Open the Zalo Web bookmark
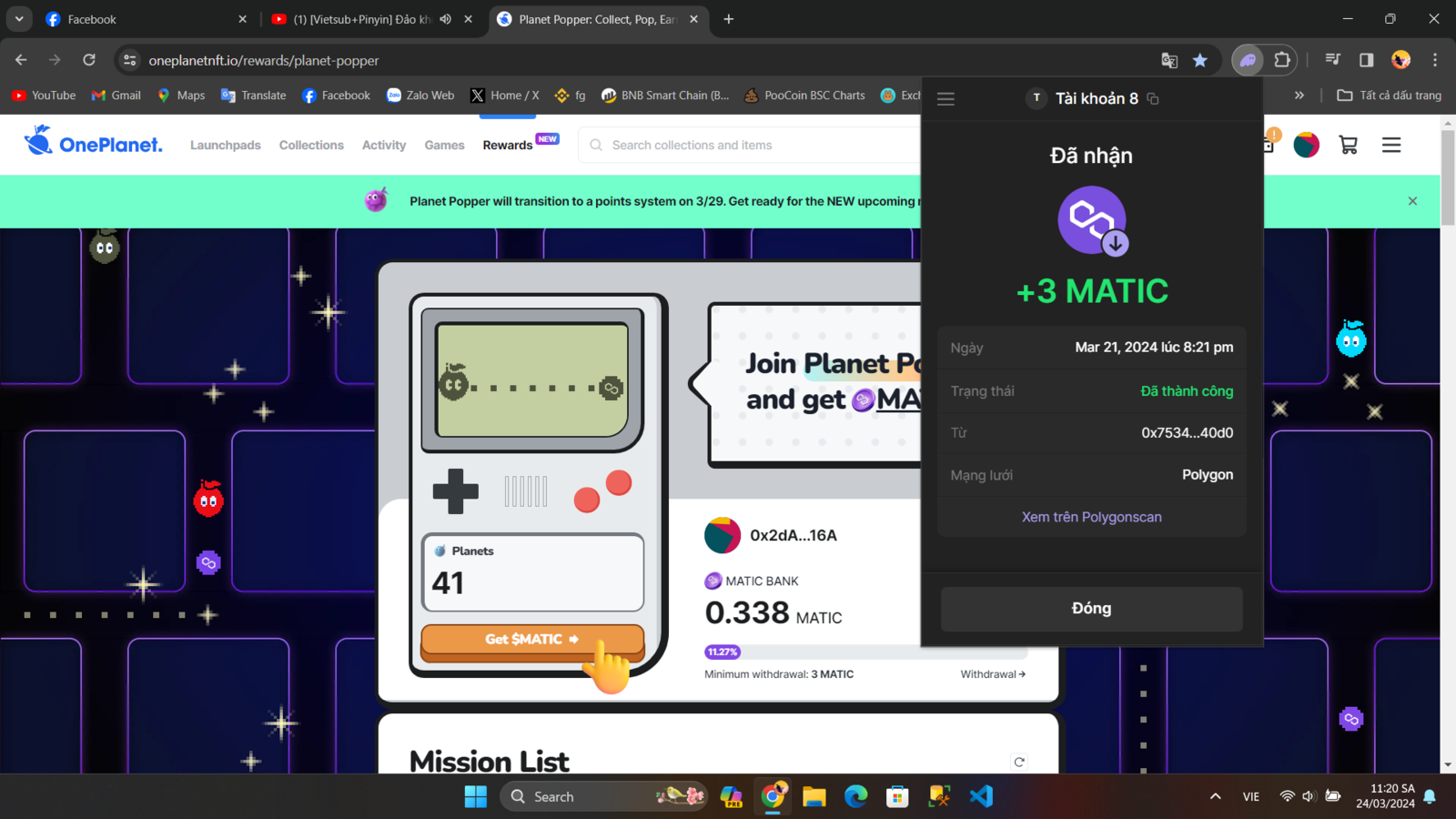The width and height of the screenshot is (1456, 819). [420, 96]
